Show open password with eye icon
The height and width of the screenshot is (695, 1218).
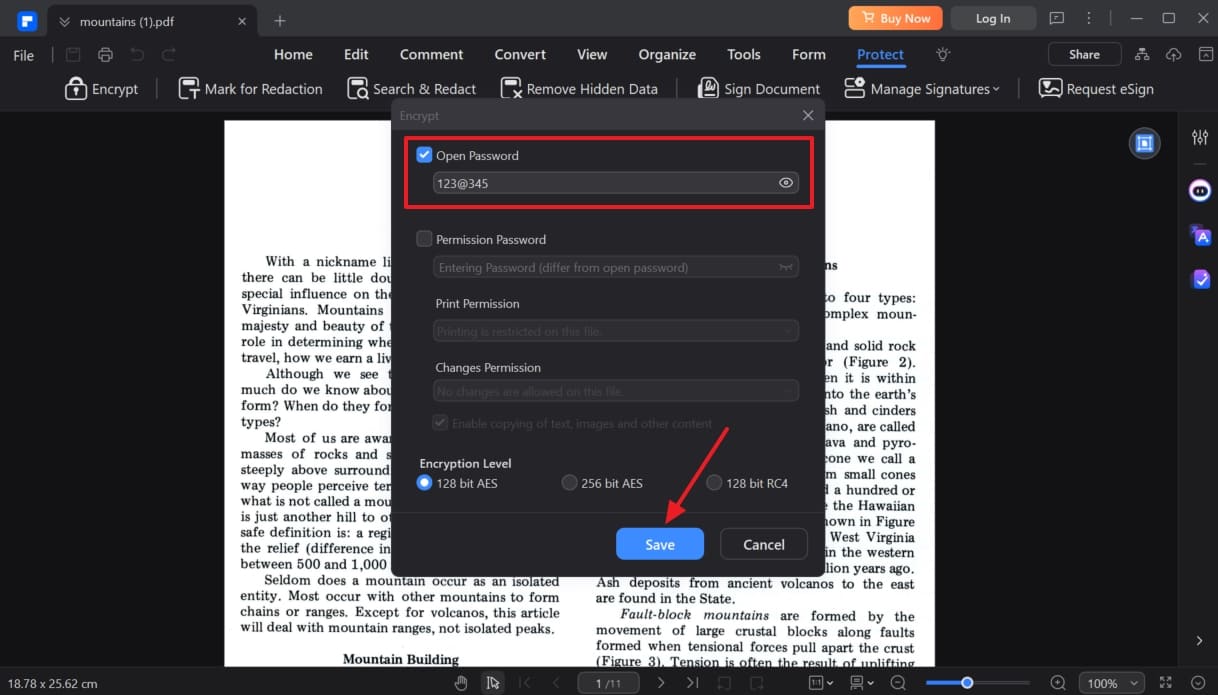786,183
